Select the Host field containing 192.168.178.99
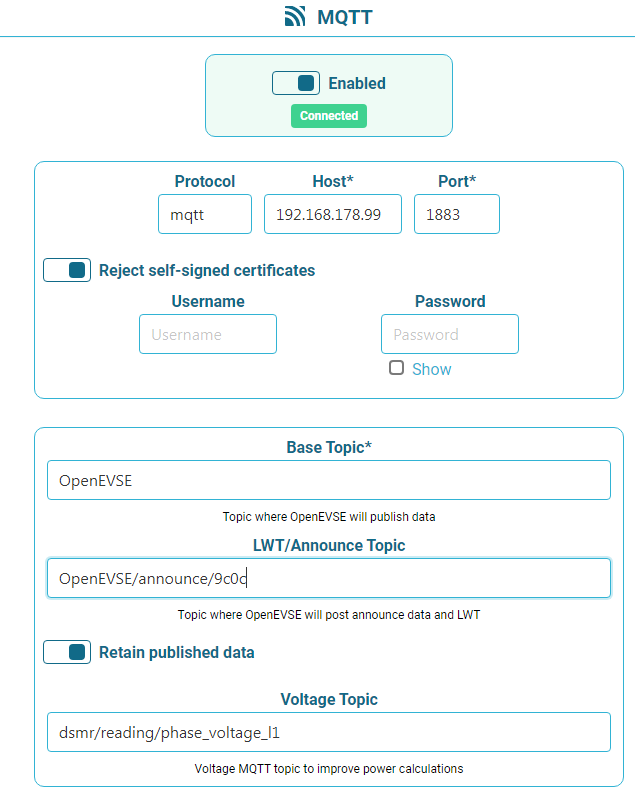The width and height of the screenshot is (635, 807). point(332,213)
